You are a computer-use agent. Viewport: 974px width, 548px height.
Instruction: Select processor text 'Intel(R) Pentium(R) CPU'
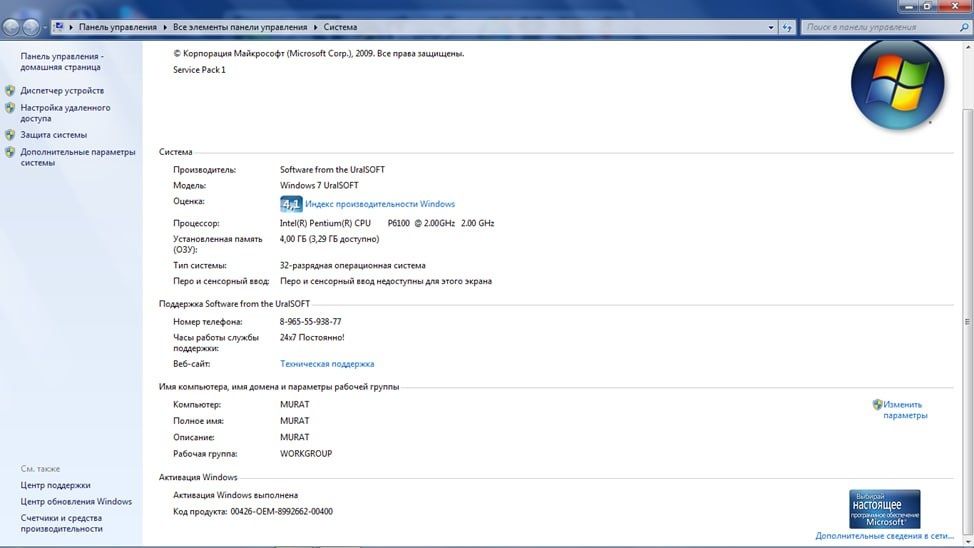point(325,223)
